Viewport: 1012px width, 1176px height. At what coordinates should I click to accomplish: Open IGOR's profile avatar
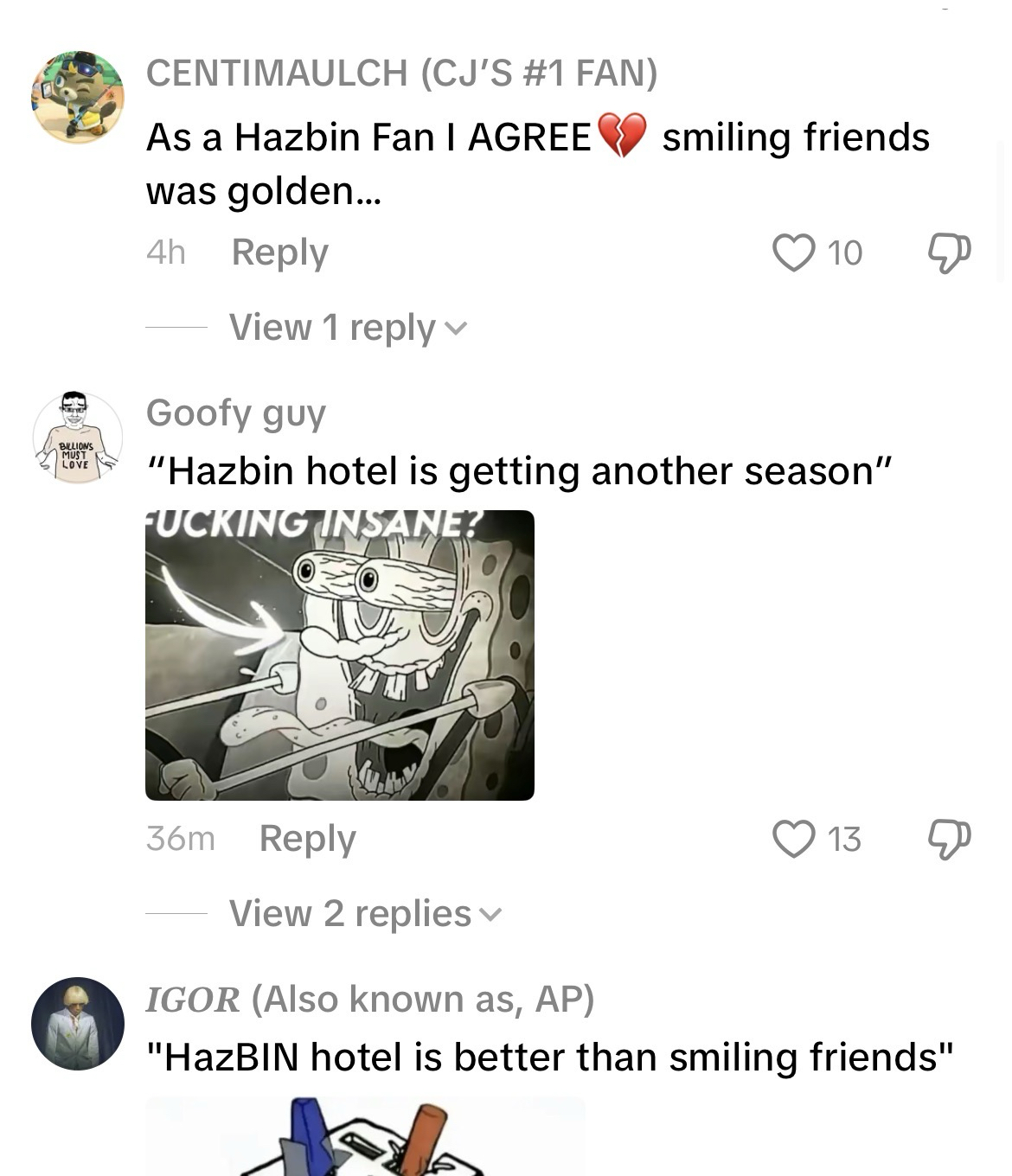pyautogui.click(x=78, y=1024)
